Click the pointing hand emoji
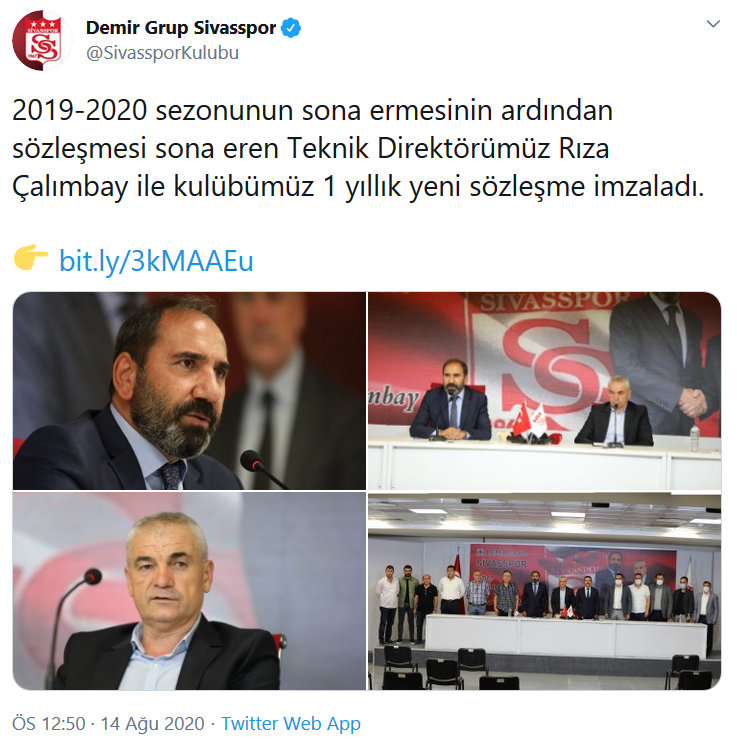The image size is (737, 745). pyautogui.click(x=30, y=257)
